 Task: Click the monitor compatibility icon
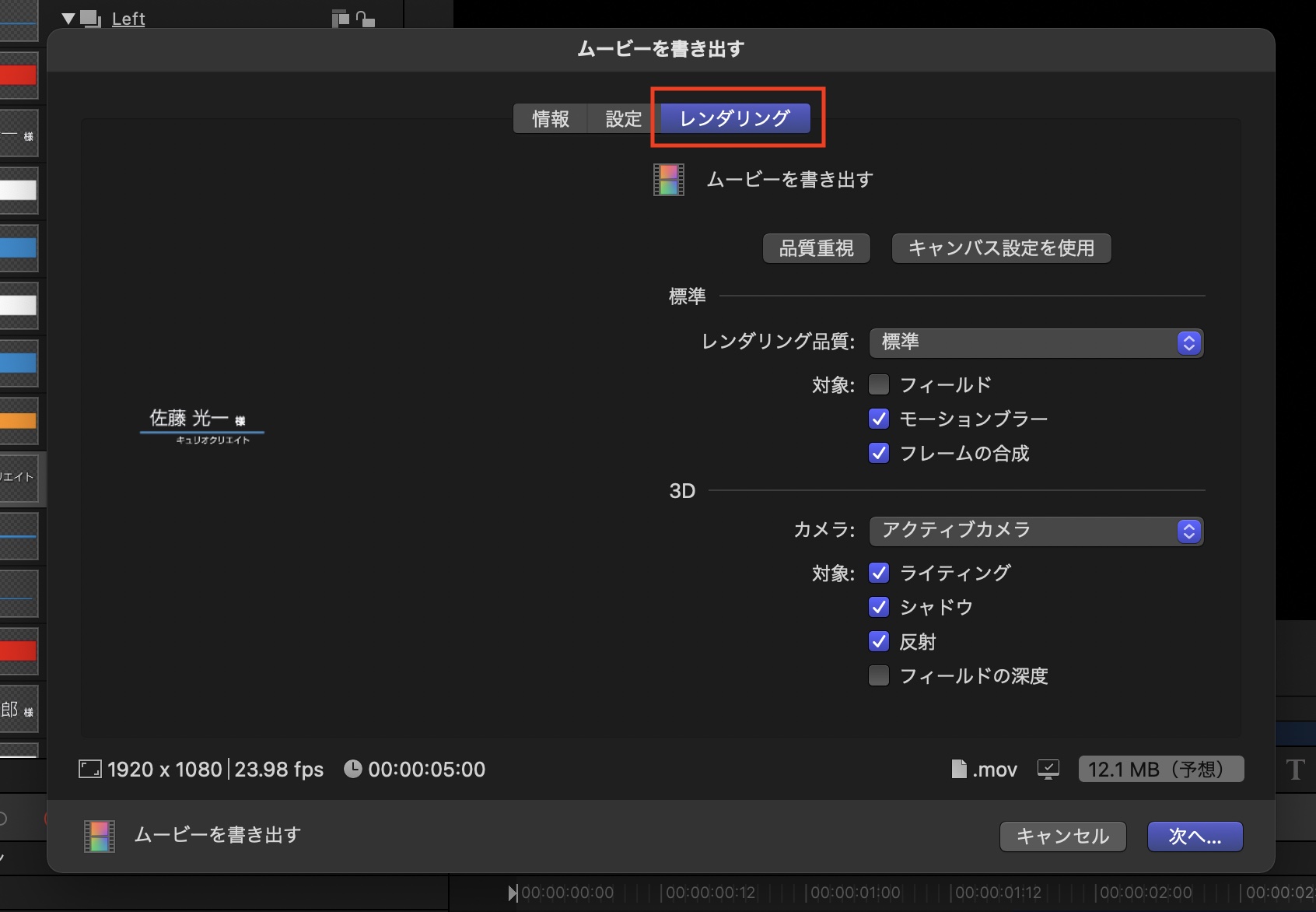1048,770
